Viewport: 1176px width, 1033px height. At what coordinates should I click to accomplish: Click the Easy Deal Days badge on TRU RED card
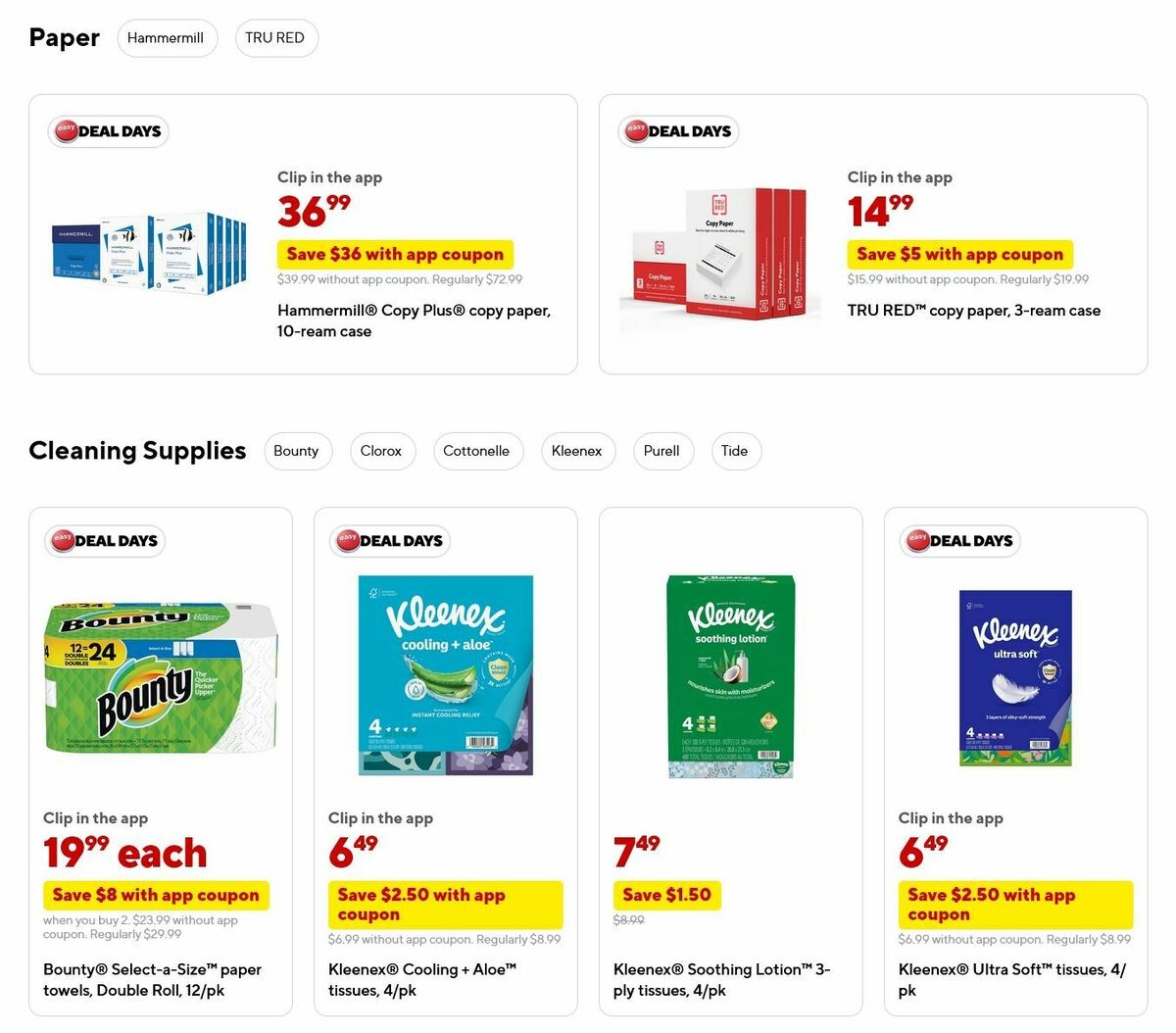click(678, 130)
